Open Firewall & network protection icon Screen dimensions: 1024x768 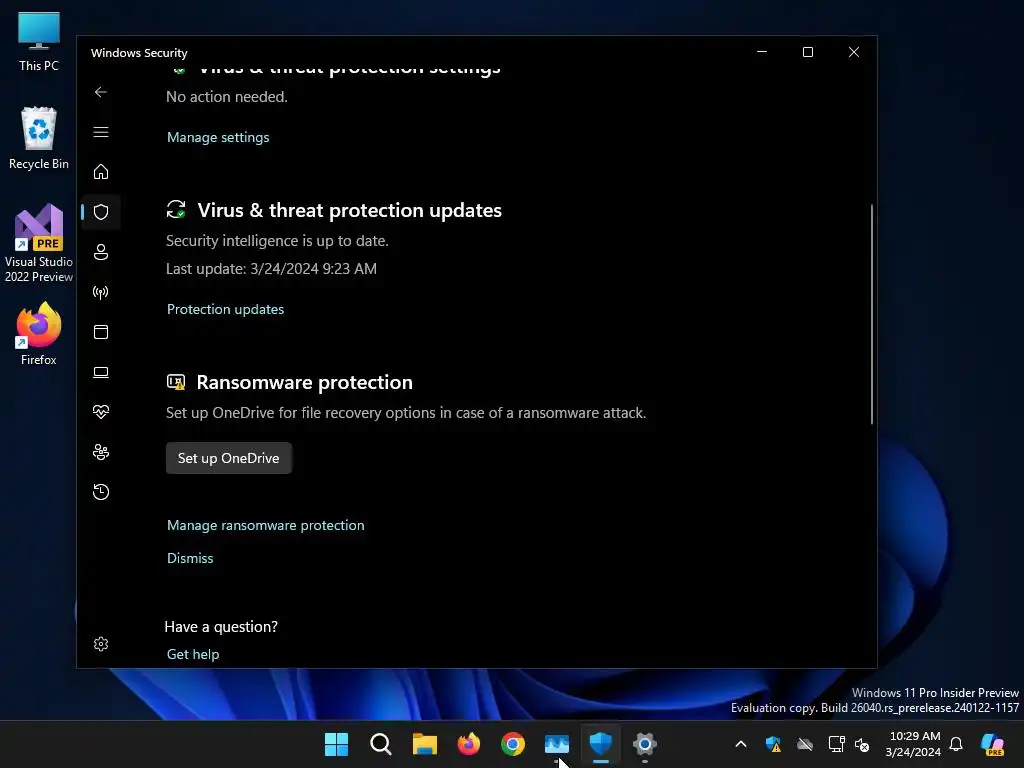101,292
